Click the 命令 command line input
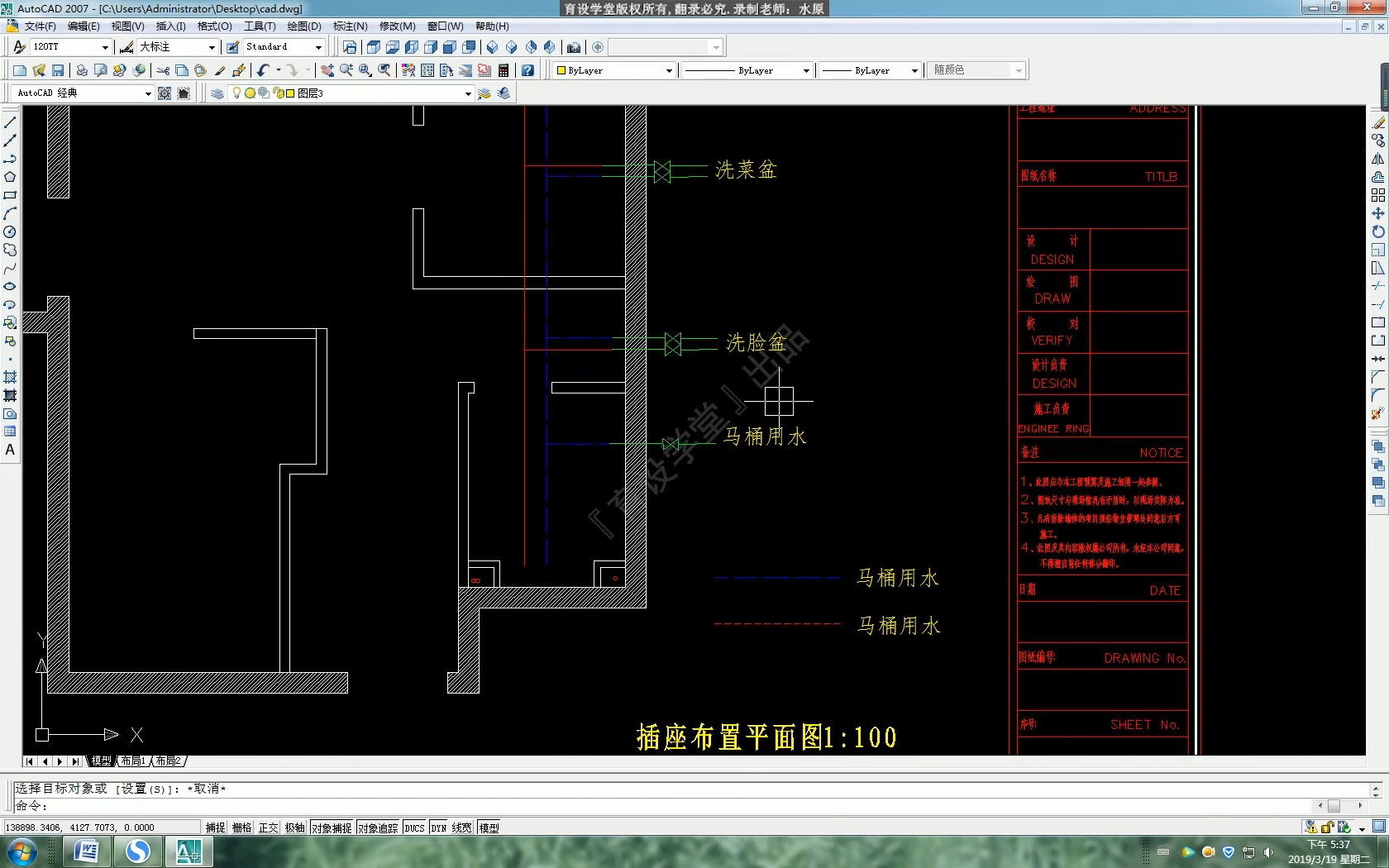This screenshot has height=868, width=1389. click(661, 806)
